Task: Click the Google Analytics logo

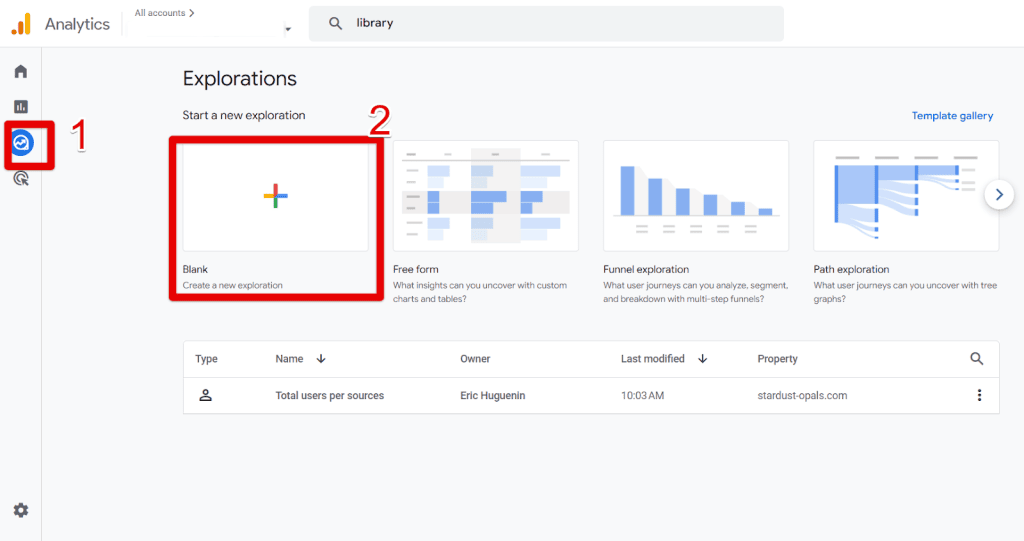Action: point(21,24)
